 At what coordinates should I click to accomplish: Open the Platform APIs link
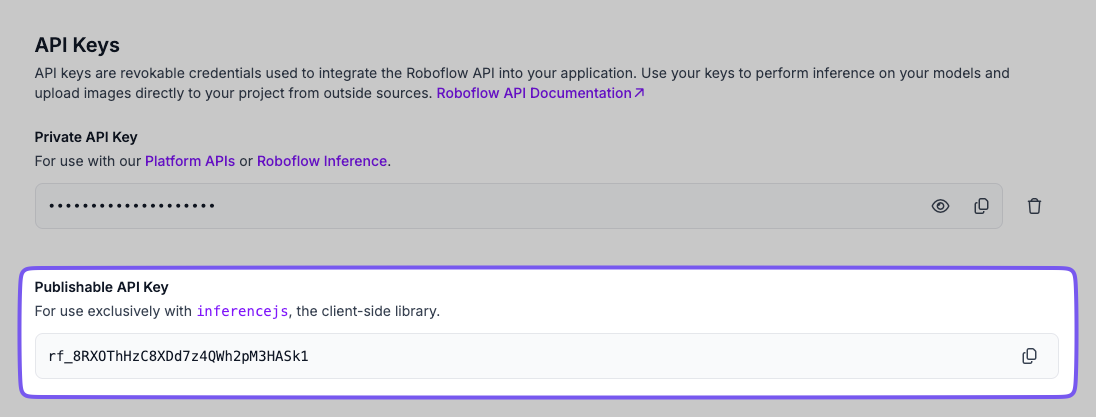pyautogui.click(x=190, y=160)
